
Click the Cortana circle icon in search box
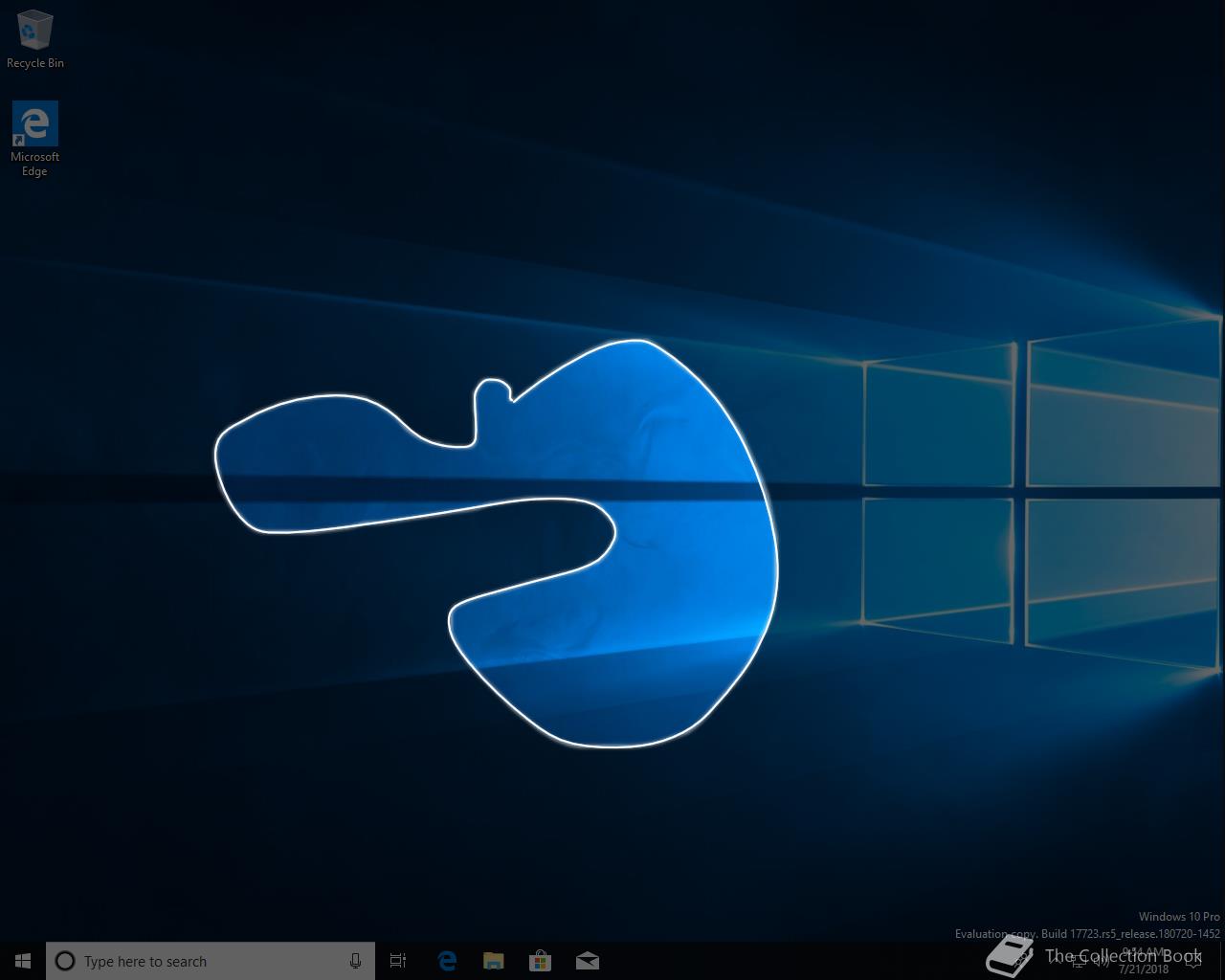65,961
